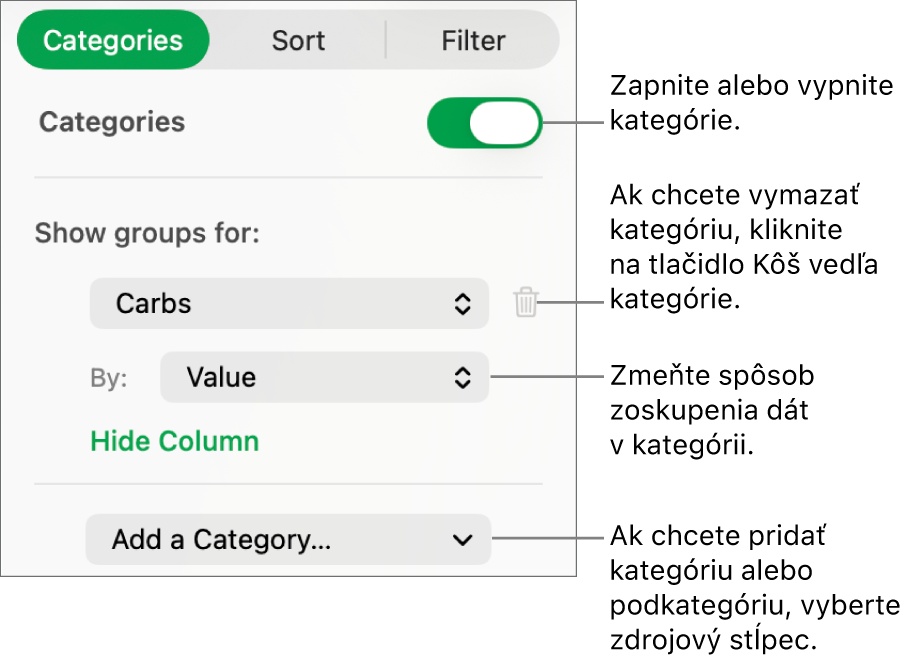Open the By Value grouping dropdown
Viewport: 913px width, 665px height.
[324, 377]
